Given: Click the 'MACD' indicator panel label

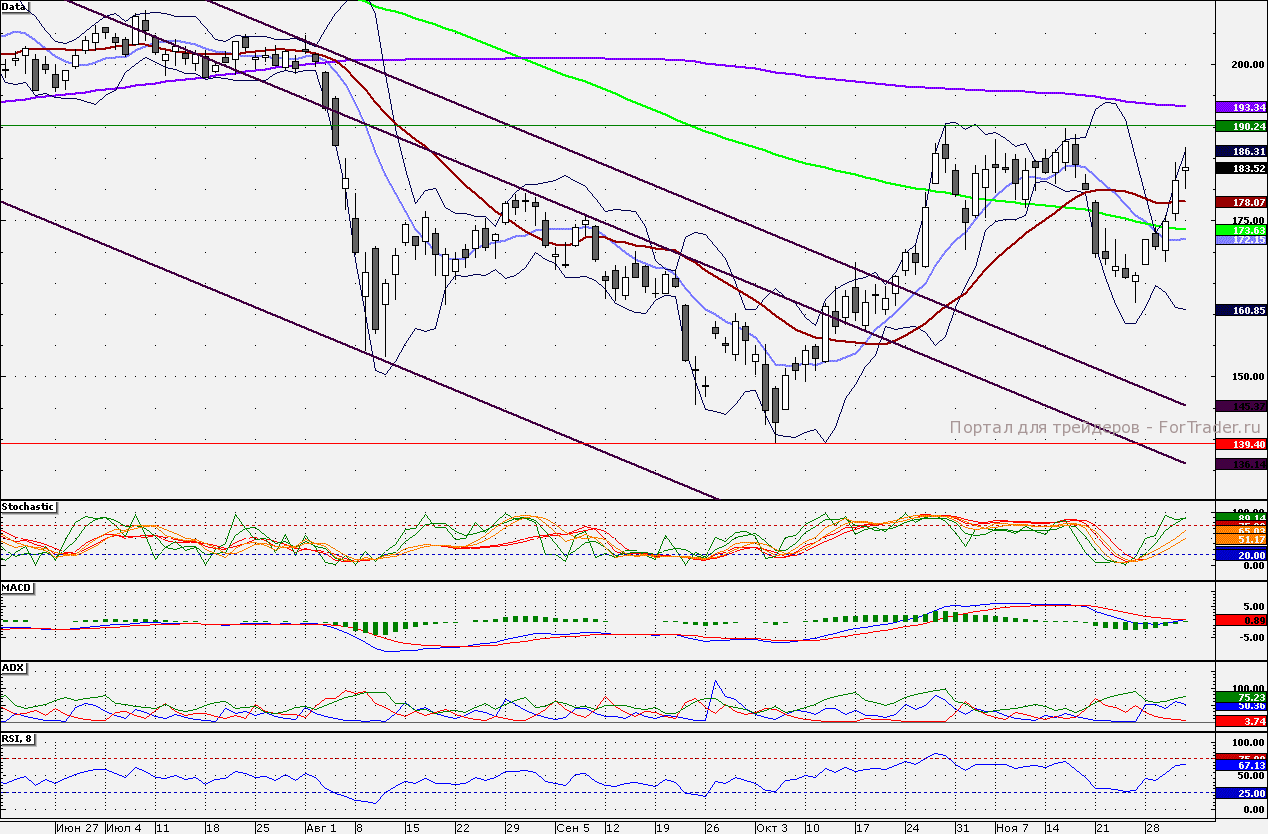Looking at the screenshot, I should point(15,587).
